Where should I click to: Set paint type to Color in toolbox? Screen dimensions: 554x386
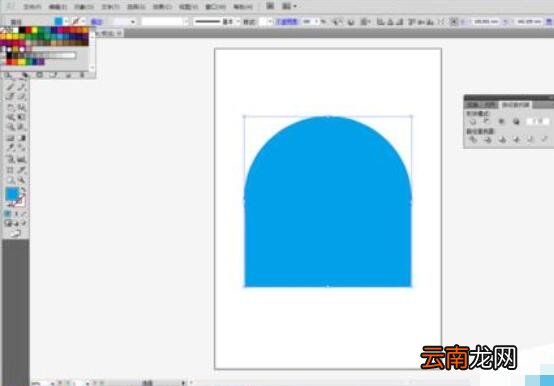[8, 213]
